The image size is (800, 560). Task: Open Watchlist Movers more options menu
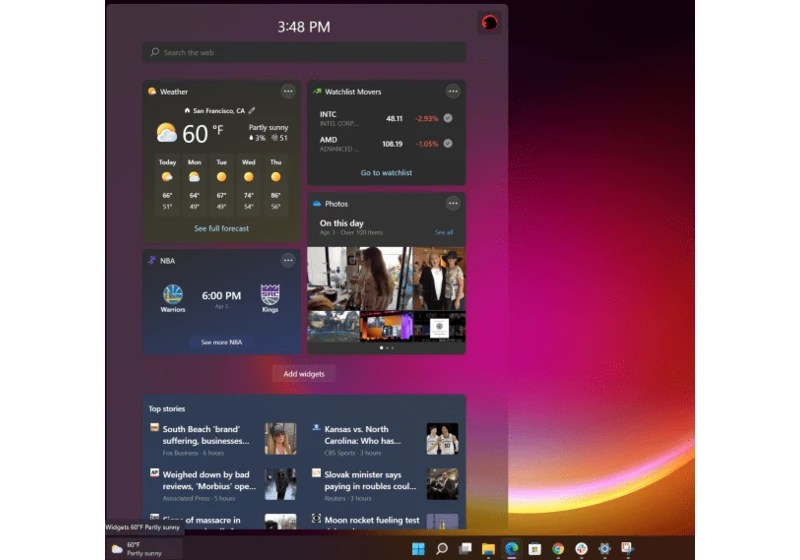(453, 91)
